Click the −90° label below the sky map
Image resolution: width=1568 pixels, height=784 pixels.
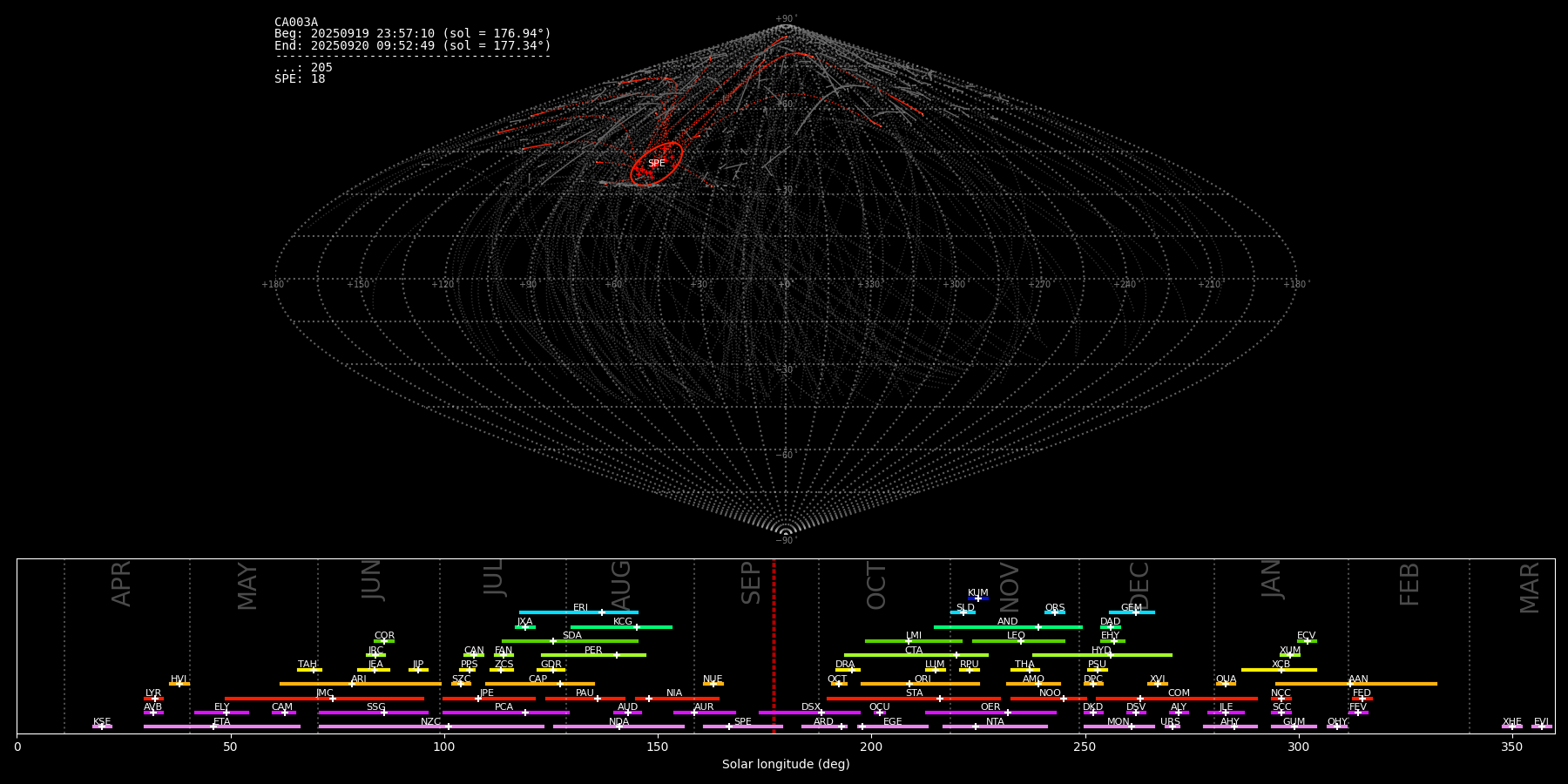(x=786, y=541)
